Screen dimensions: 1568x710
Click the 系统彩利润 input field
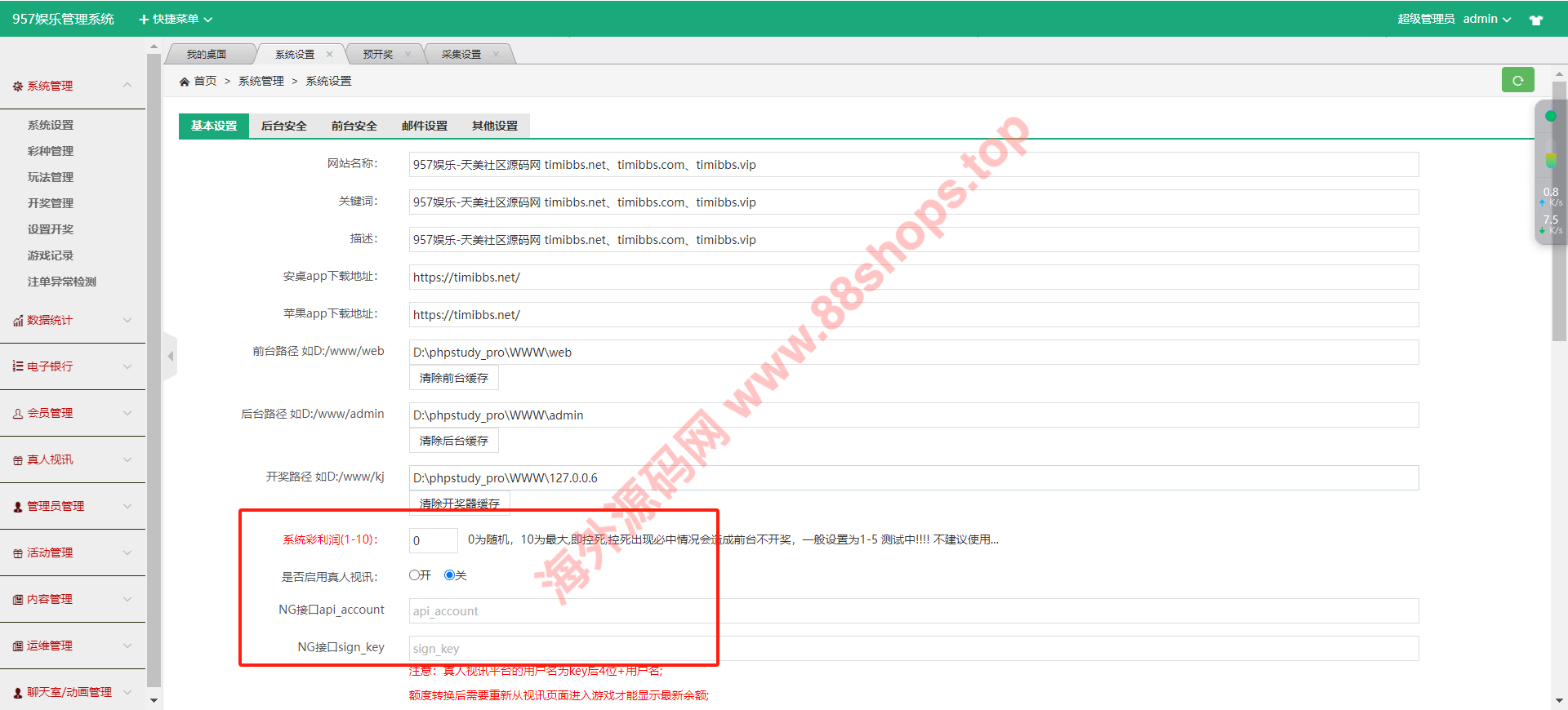[433, 540]
